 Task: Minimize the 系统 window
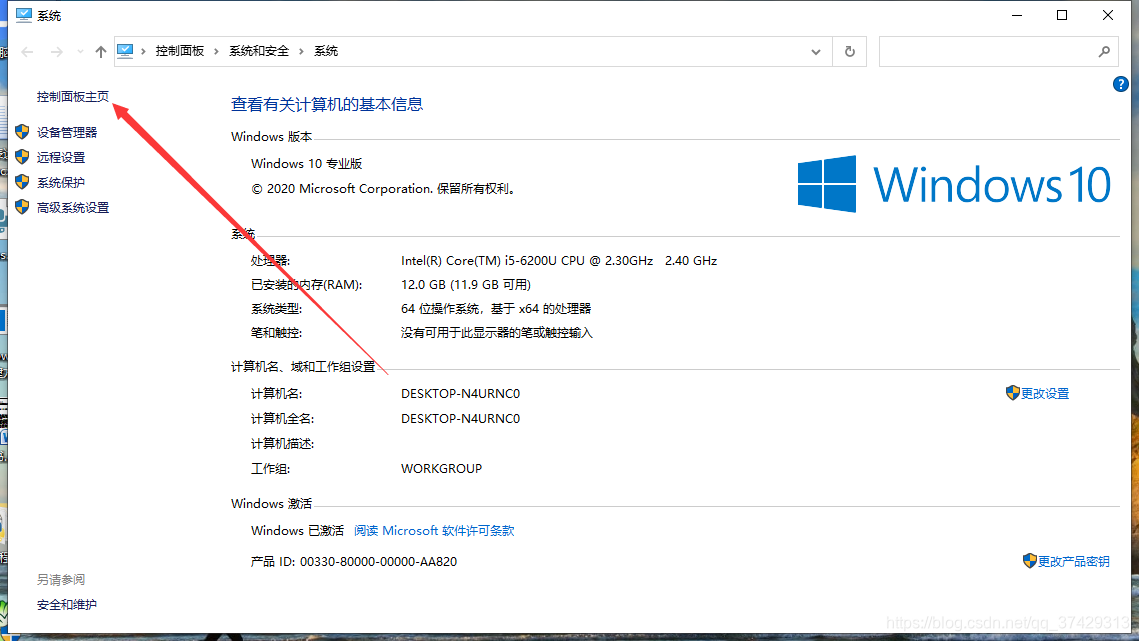[x=1017, y=15]
